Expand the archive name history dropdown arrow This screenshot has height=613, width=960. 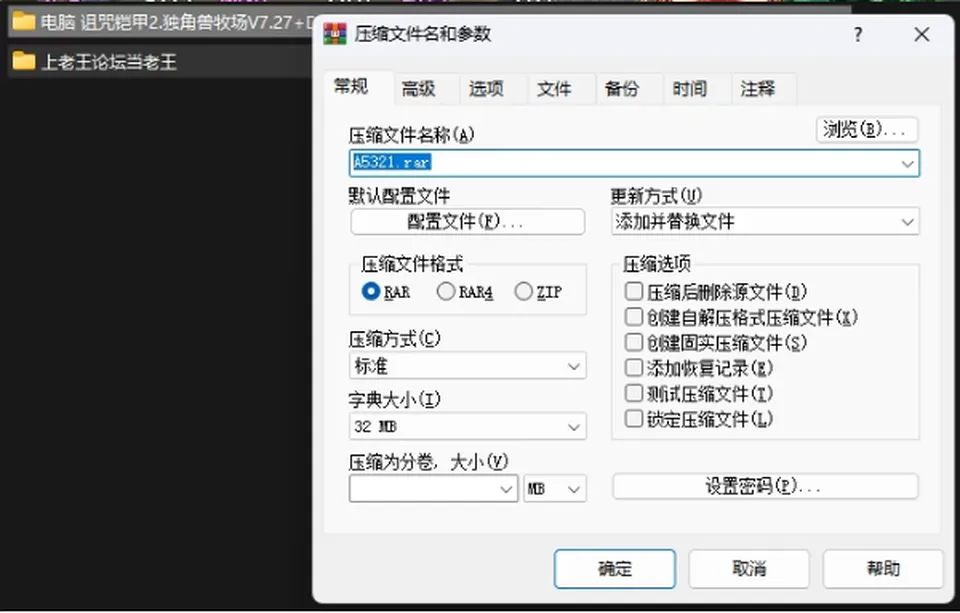pos(907,164)
